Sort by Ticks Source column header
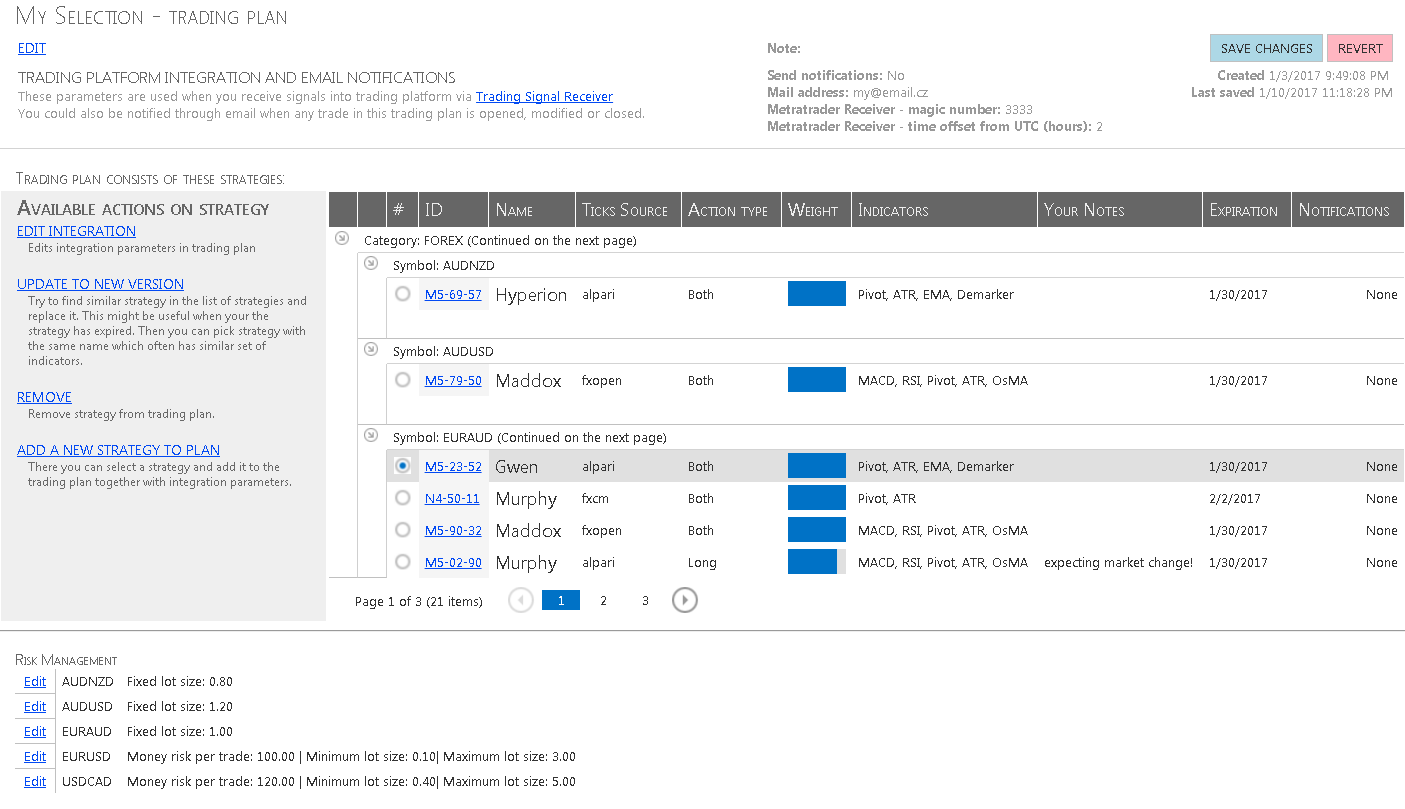 click(x=628, y=210)
